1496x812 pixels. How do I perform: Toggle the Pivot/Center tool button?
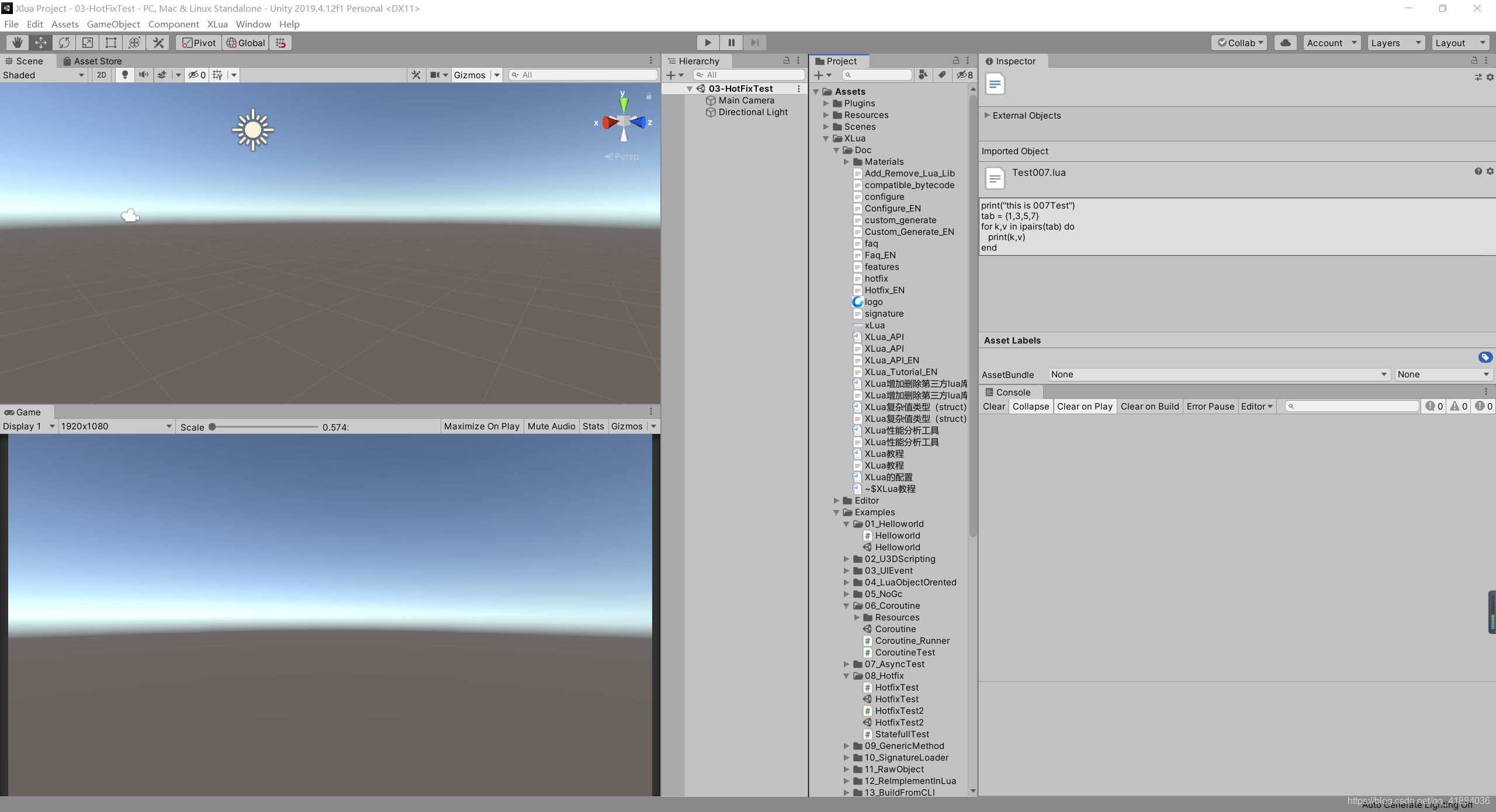(x=200, y=42)
